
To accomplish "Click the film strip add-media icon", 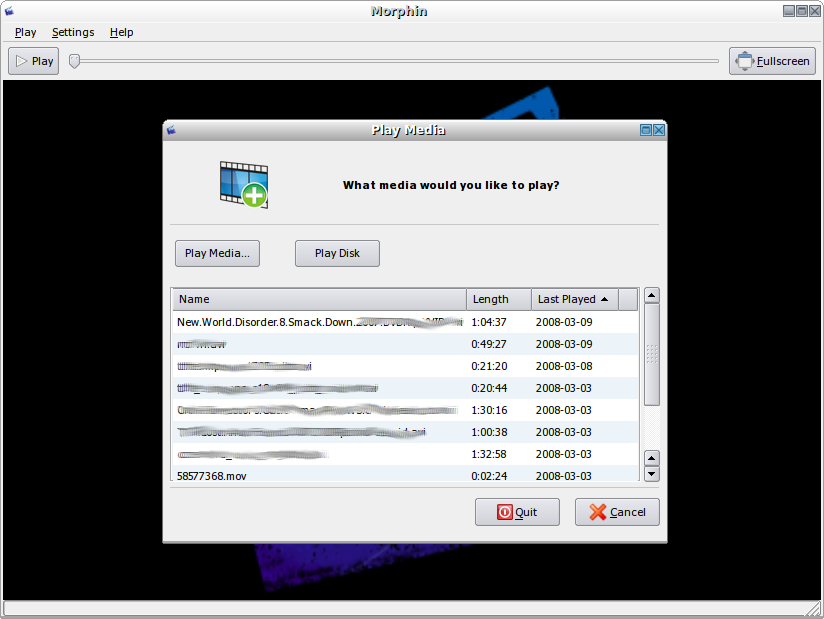I will pyautogui.click(x=244, y=184).
